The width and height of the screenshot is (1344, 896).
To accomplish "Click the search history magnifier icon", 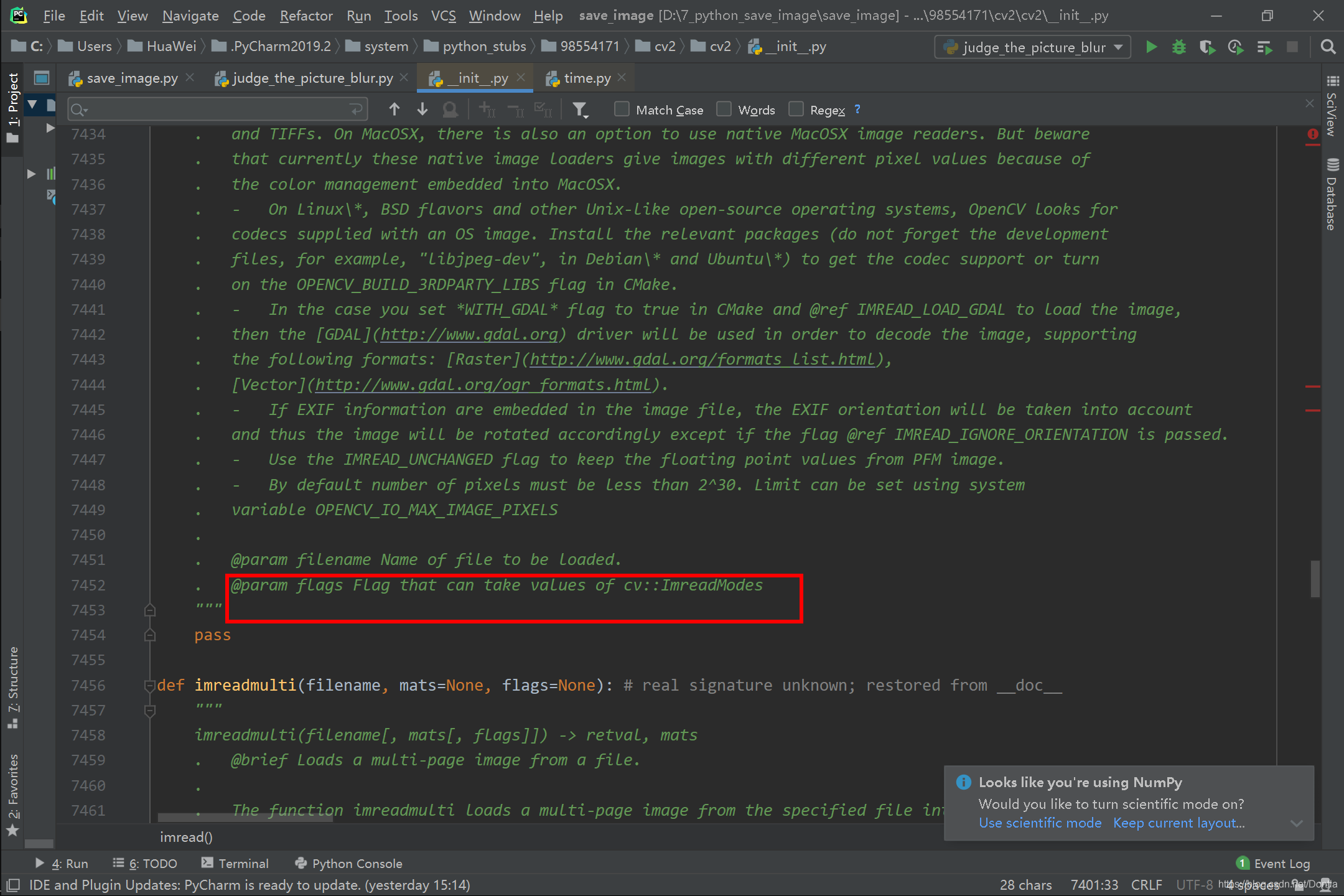I will tap(79, 110).
